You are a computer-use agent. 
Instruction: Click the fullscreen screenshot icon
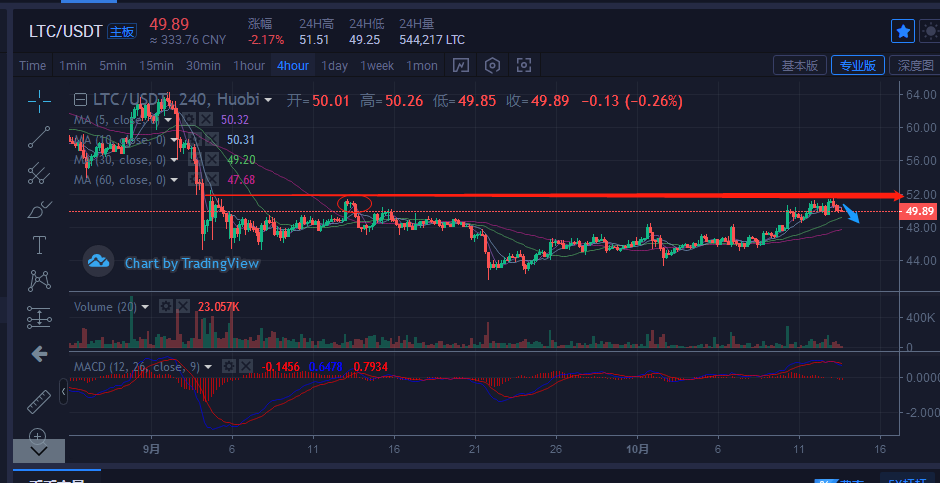(x=524, y=65)
